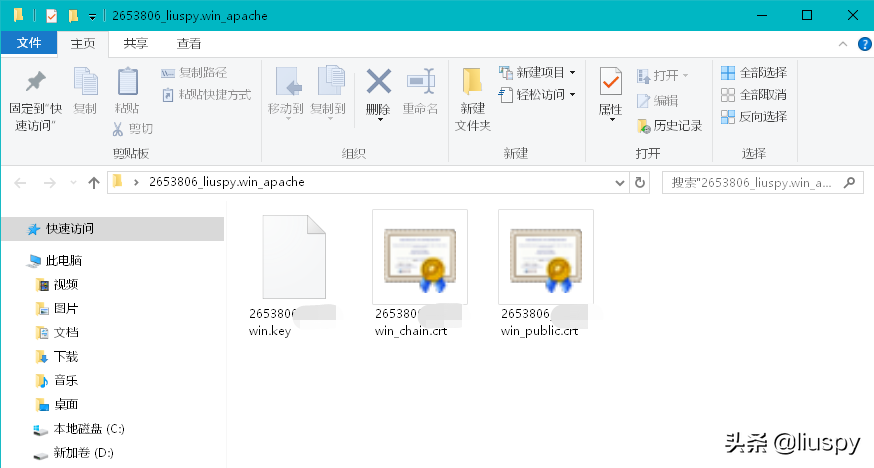This screenshot has height=468, width=874.
Task: Click the 固定到快速访问 pin icon
Action: tap(35, 82)
